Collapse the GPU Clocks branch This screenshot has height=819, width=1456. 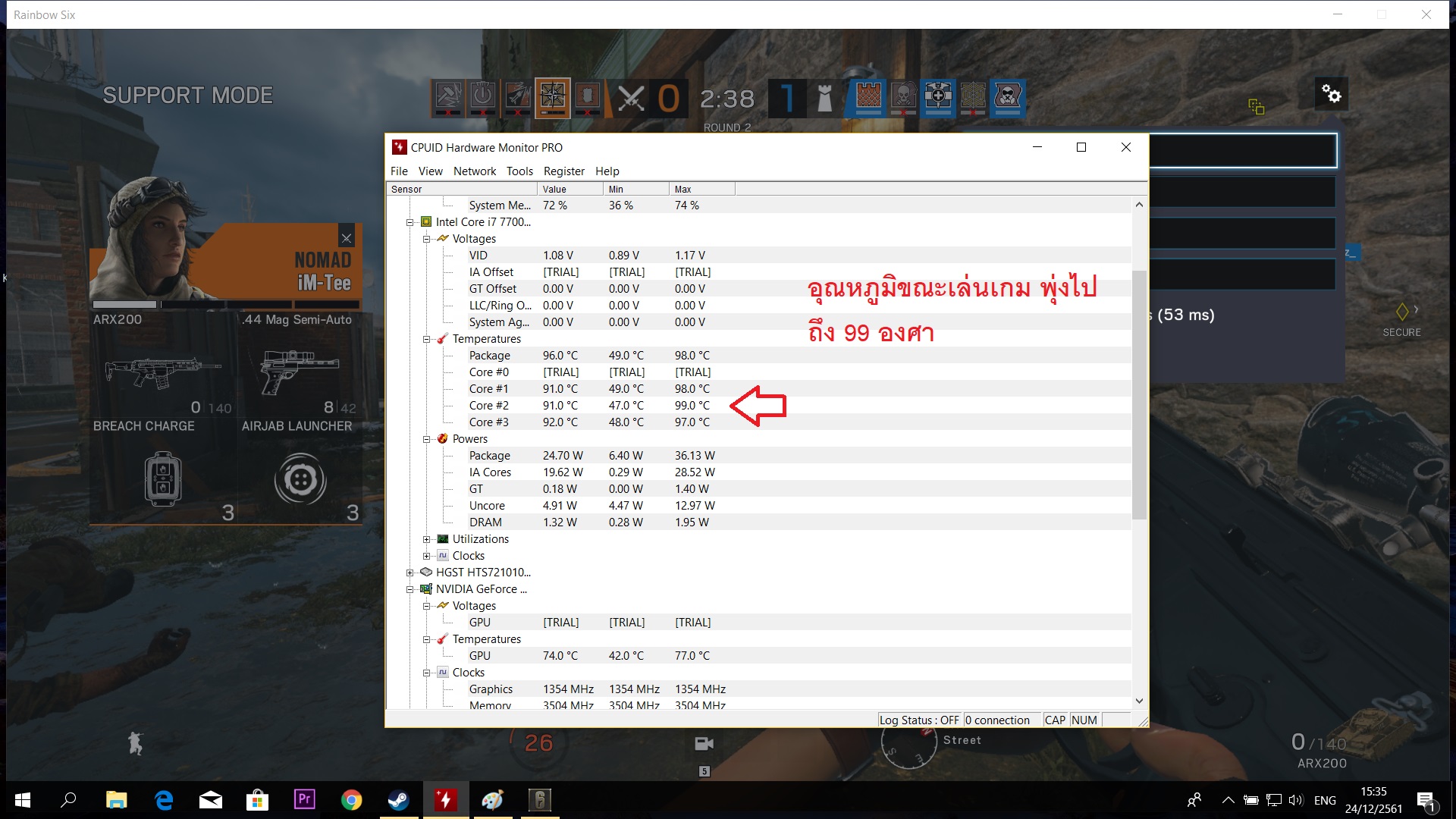coord(426,673)
